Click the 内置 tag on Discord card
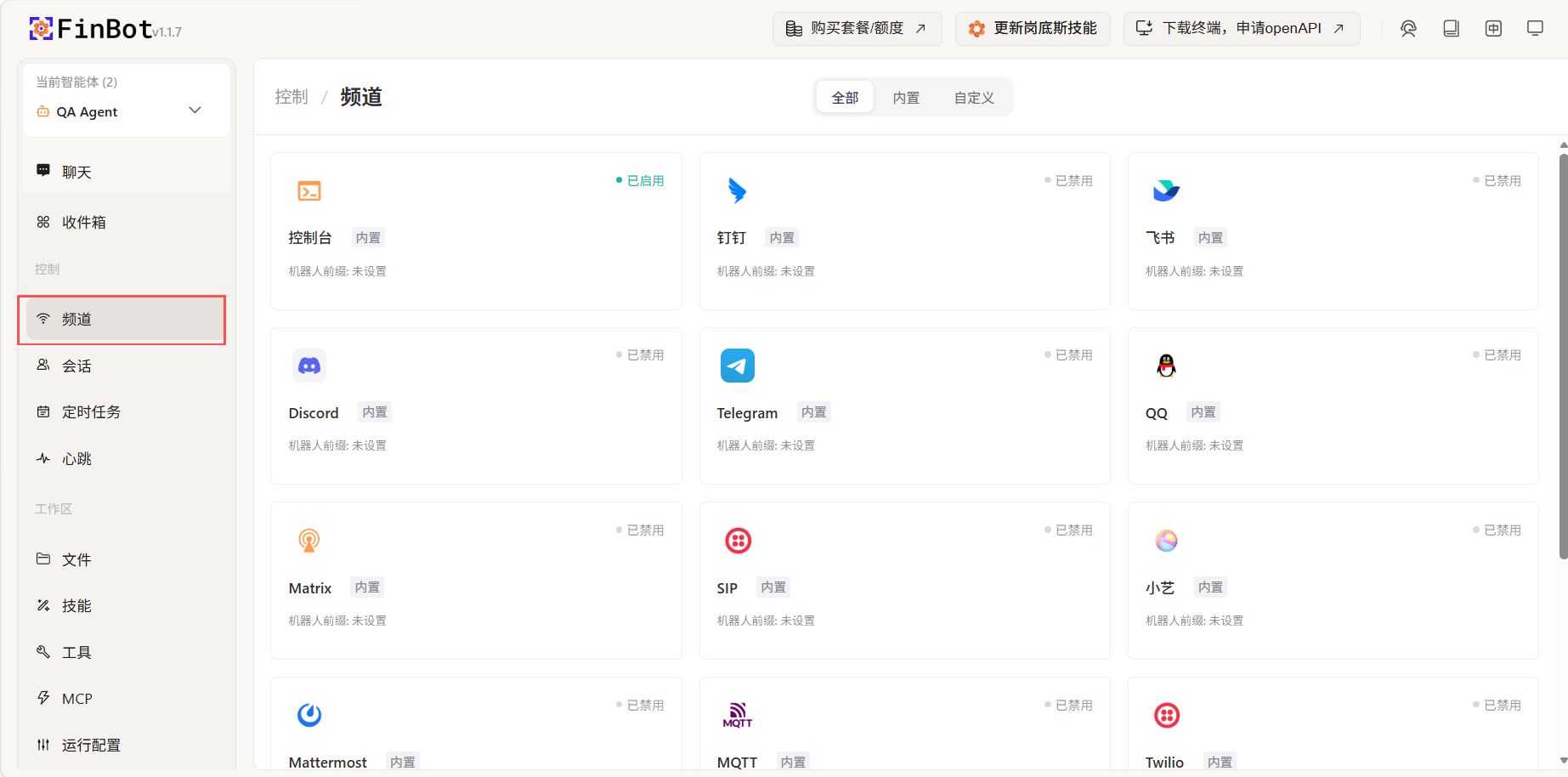The image size is (1568, 777). coord(375,411)
